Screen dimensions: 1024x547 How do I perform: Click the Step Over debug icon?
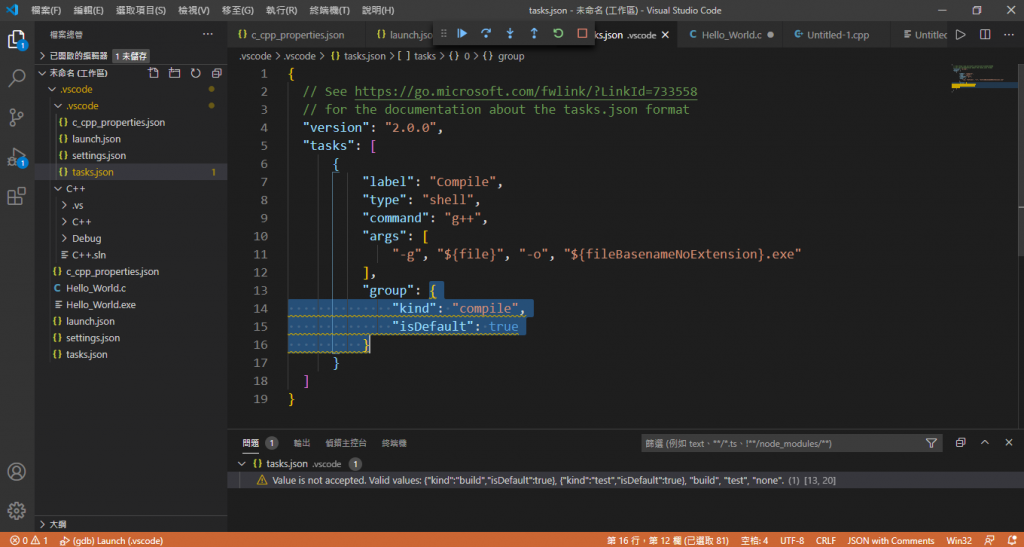click(486, 34)
